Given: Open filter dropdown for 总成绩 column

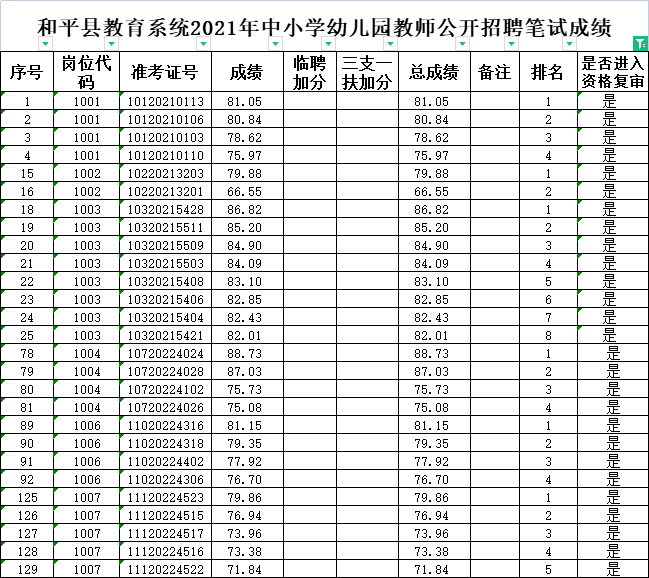Looking at the screenshot, I should [462, 43].
